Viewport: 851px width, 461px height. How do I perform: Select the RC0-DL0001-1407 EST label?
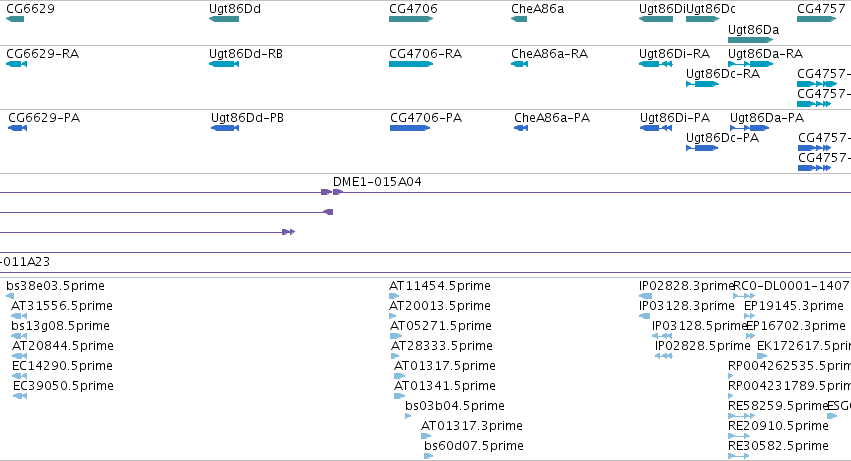pos(791,286)
